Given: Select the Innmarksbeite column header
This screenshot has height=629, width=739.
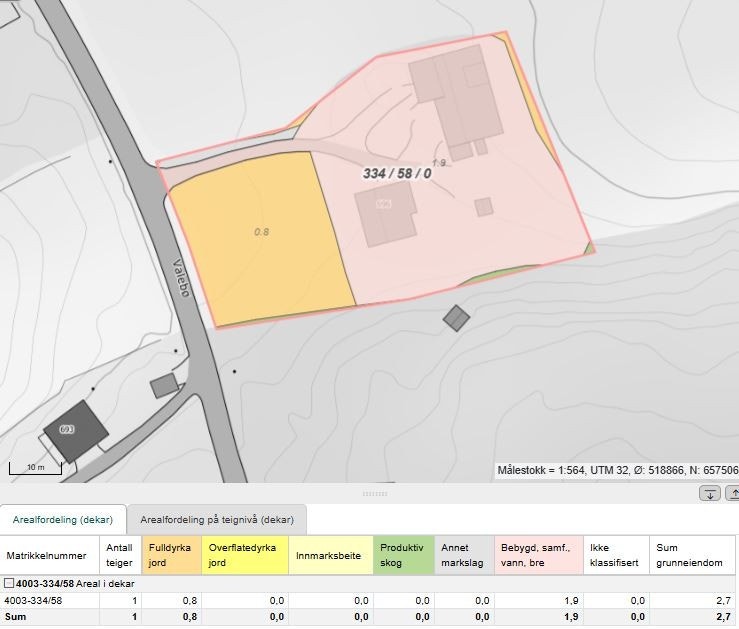Looking at the screenshot, I should (331, 555).
